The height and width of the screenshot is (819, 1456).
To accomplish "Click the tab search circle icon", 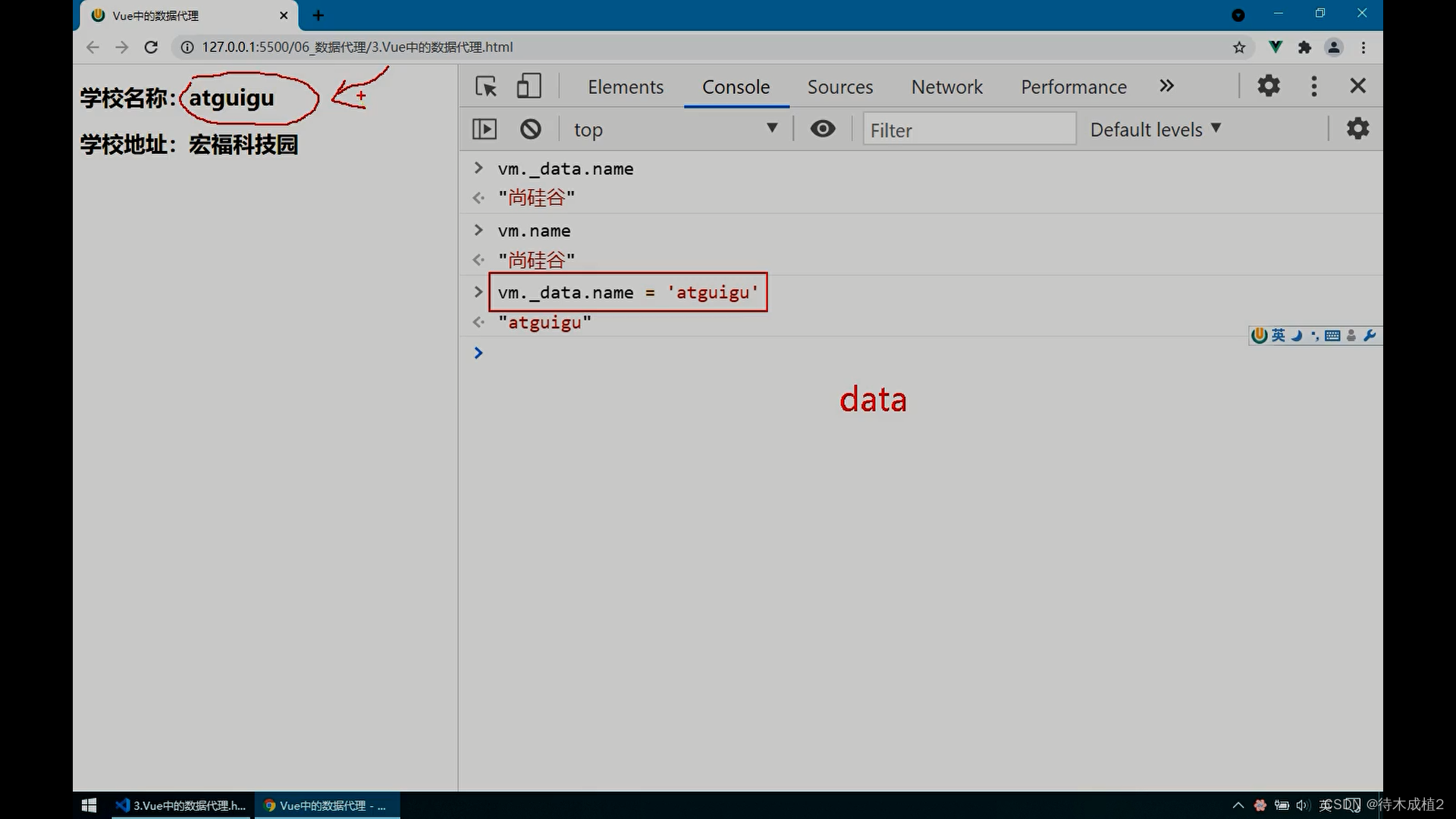I will [x=1238, y=14].
